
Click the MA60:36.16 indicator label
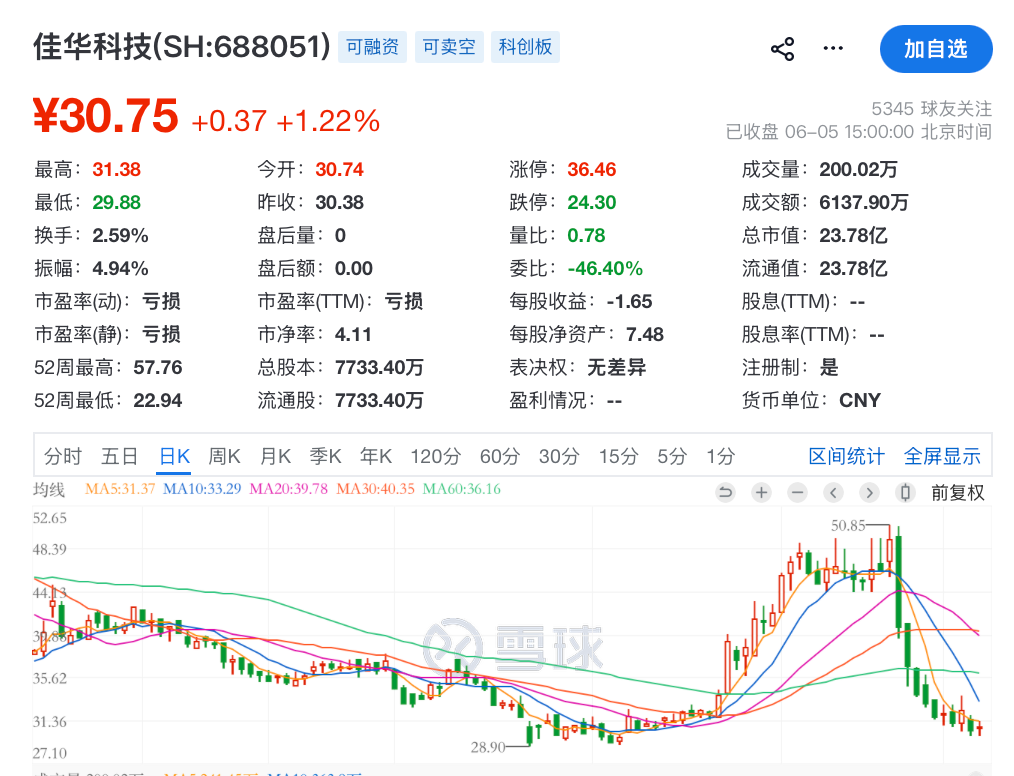pyautogui.click(x=462, y=489)
